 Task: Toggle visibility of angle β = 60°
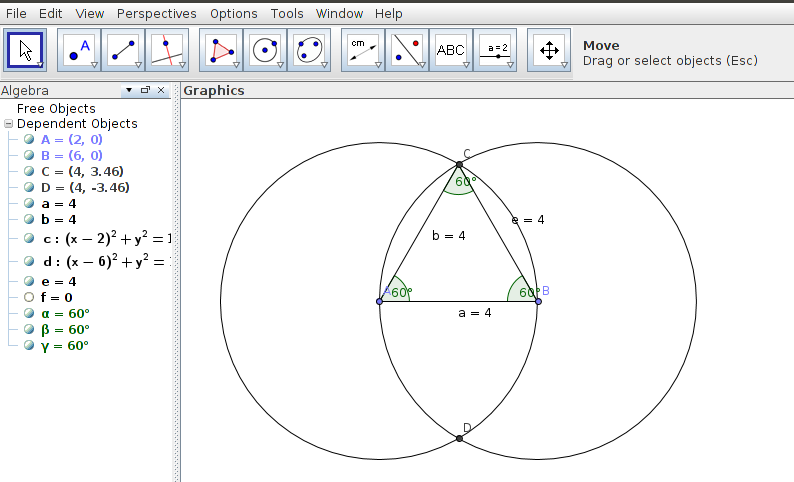coord(29,330)
